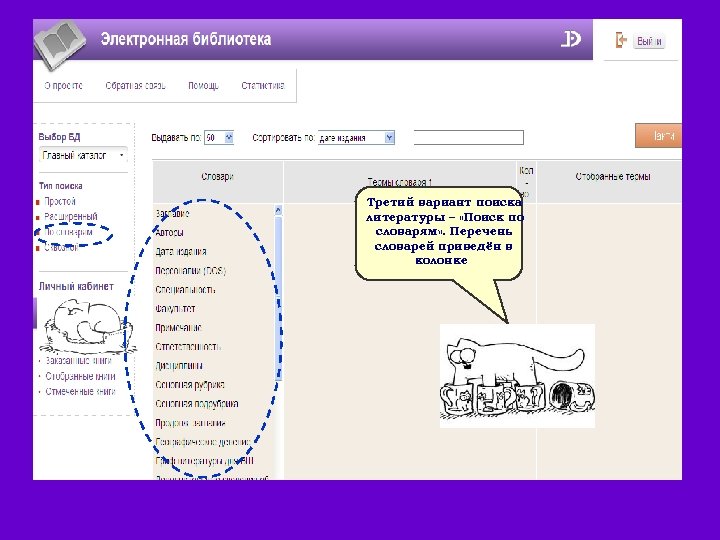Open Отмеченные книги link
This screenshot has height=540, width=720.
(x=80, y=392)
